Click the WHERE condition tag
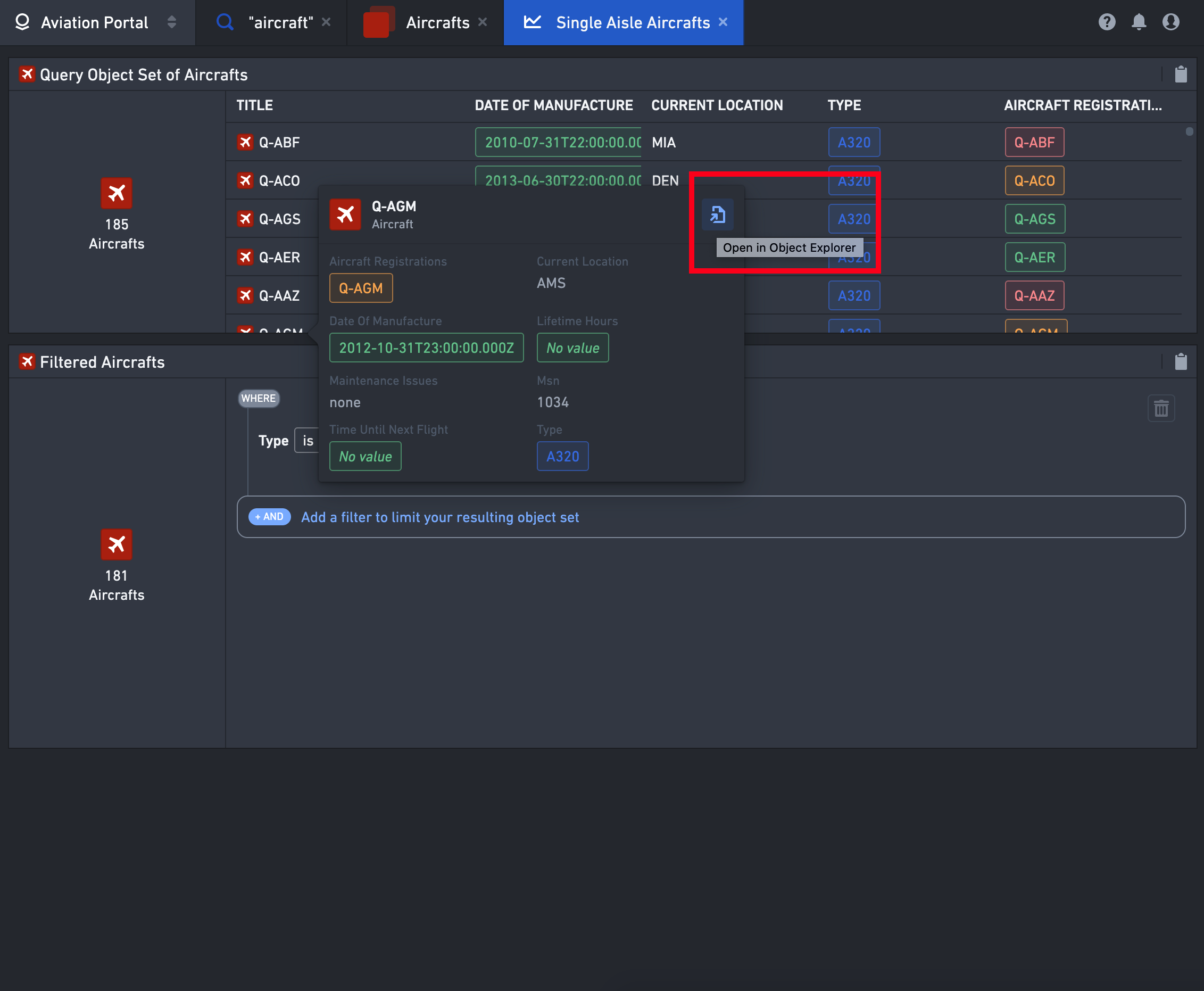The image size is (1204, 991). (259, 398)
